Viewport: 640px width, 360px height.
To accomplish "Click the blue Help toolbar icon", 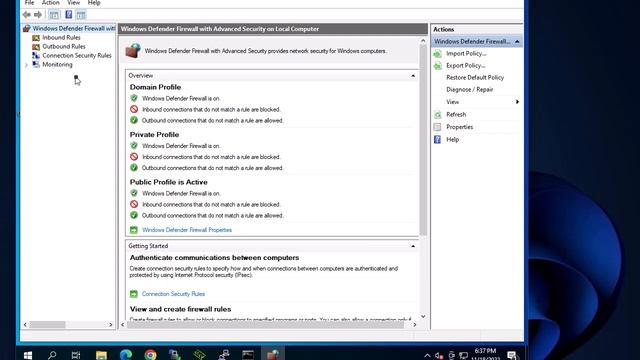I will point(69,15).
